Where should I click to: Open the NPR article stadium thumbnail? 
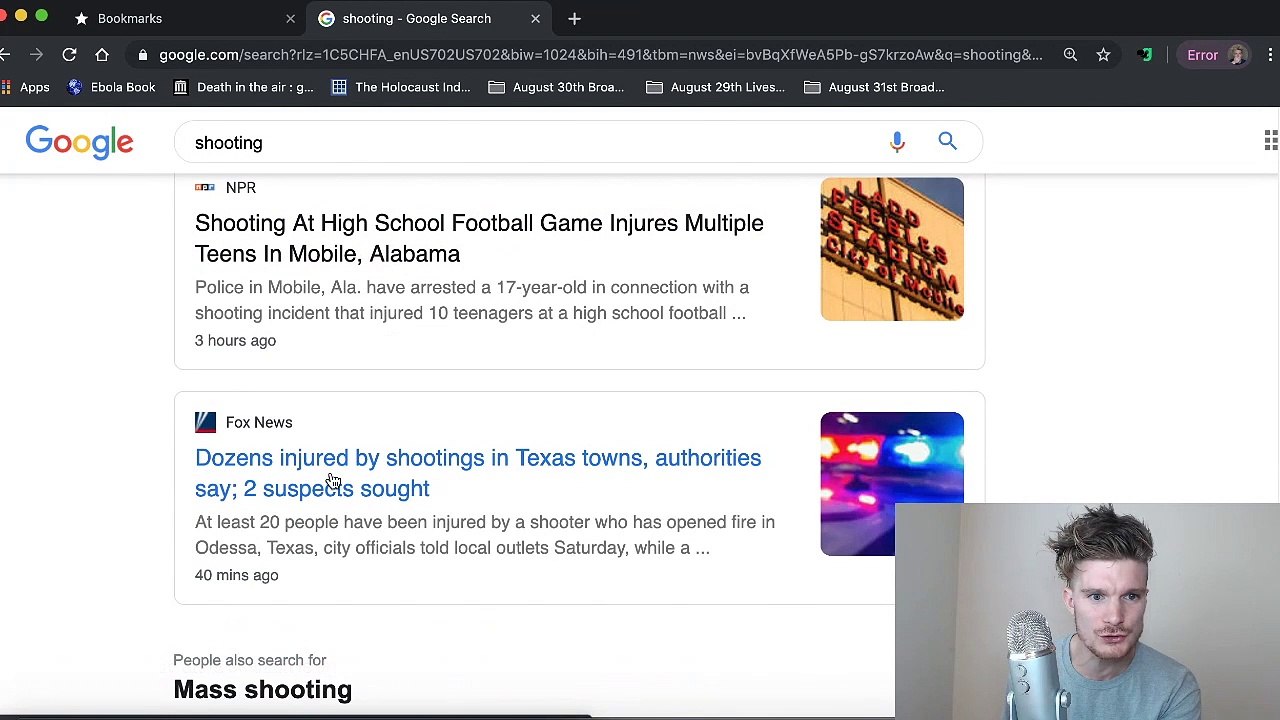coord(892,249)
